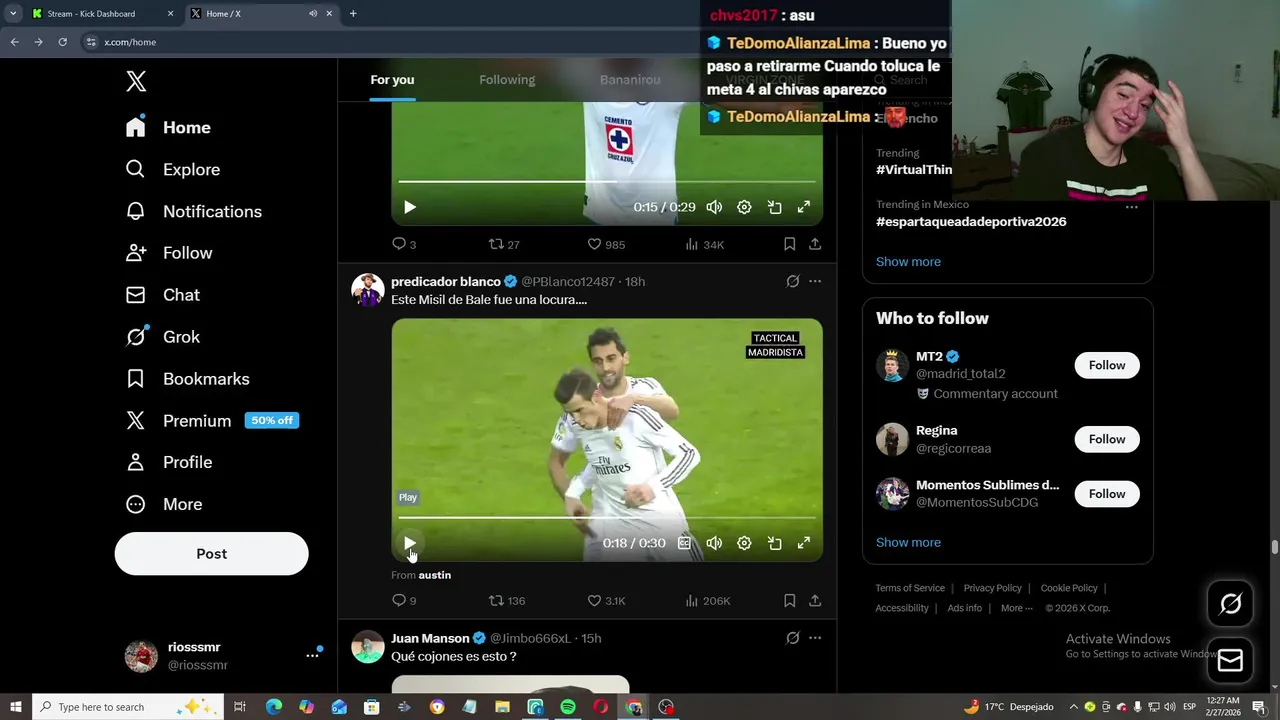Open the austin source link
This screenshot has height=720, width=1280.
434,575
